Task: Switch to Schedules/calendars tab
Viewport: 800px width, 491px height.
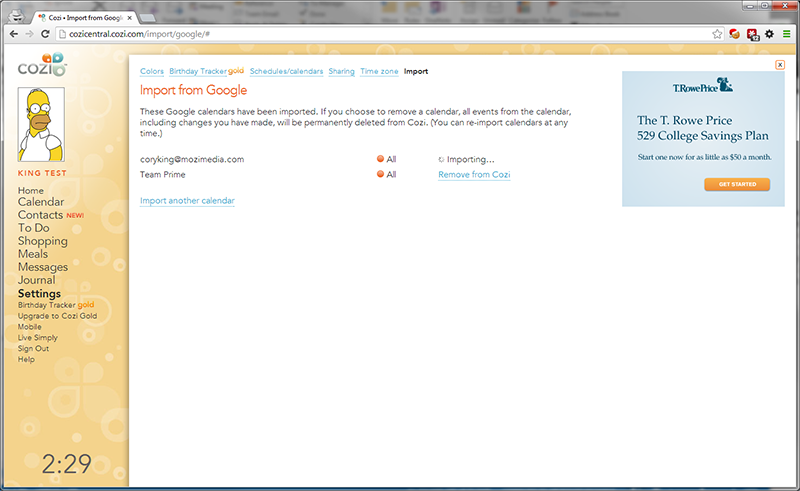Action: click(286, 72)
